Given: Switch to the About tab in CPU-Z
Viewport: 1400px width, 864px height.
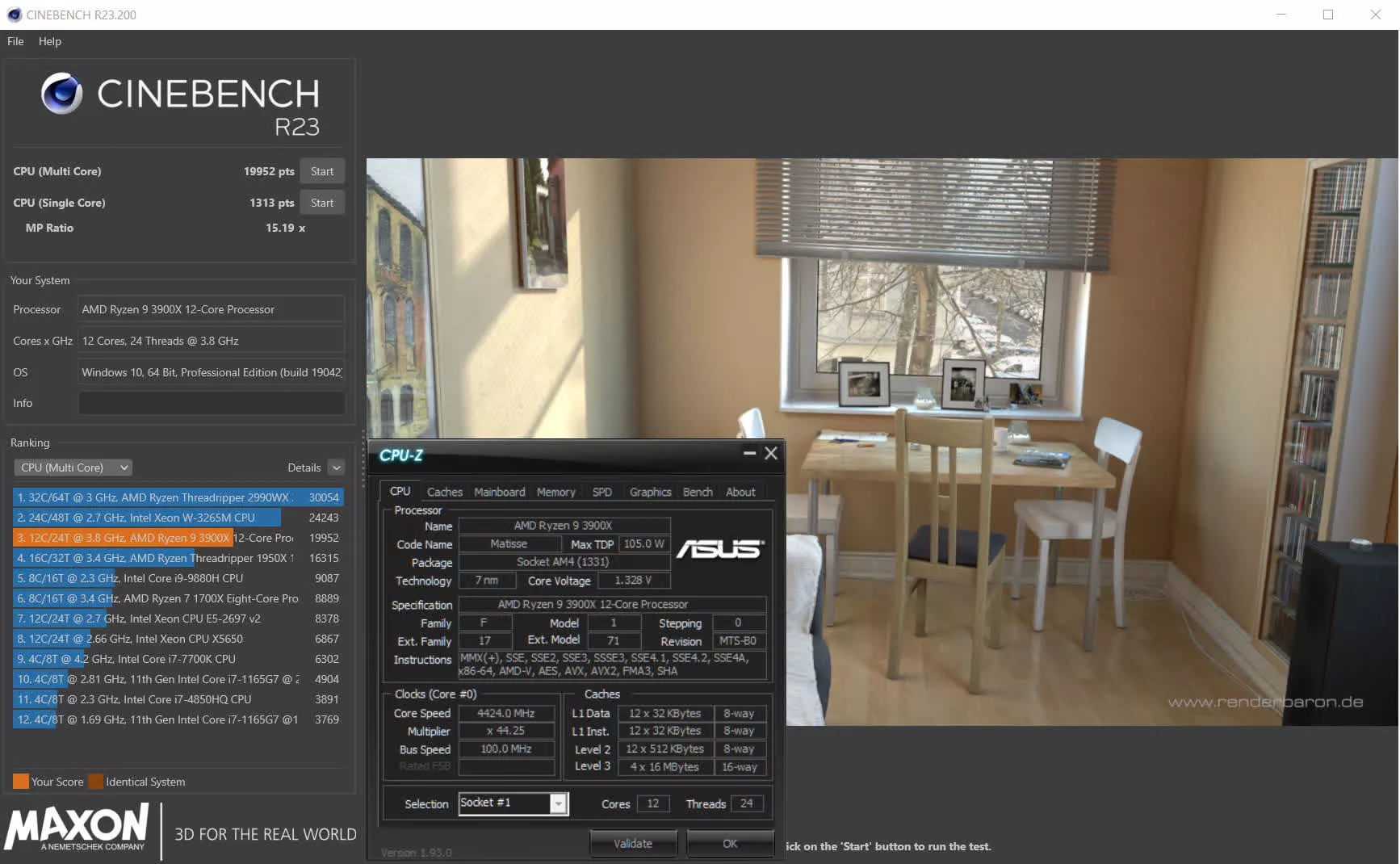Looking at the screenshot, I should (740, 492).
